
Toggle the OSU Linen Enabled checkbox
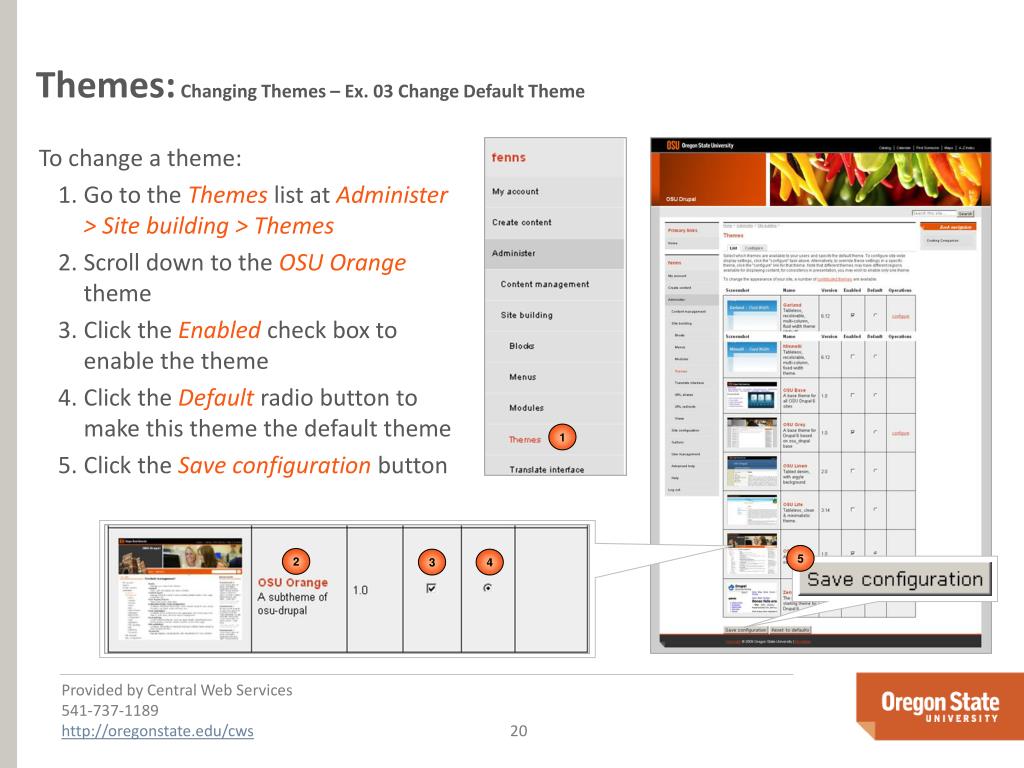pyautogui.click(x=852, y=470)
